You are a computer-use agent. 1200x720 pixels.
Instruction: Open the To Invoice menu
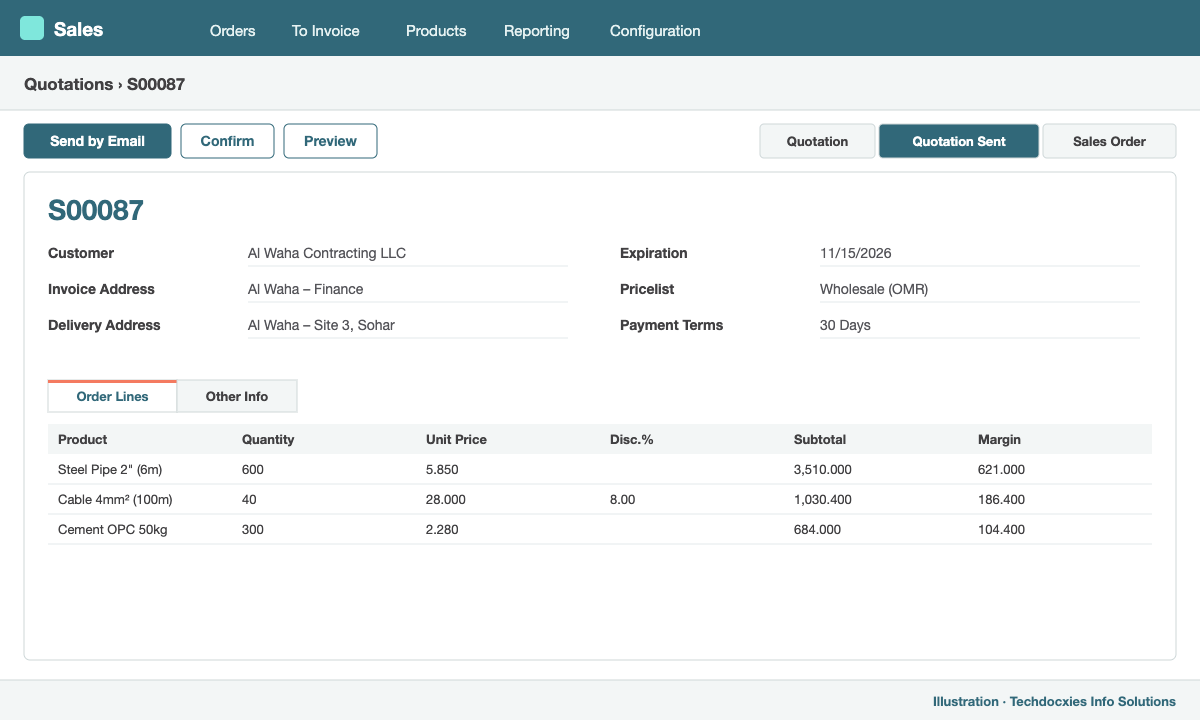325,31
